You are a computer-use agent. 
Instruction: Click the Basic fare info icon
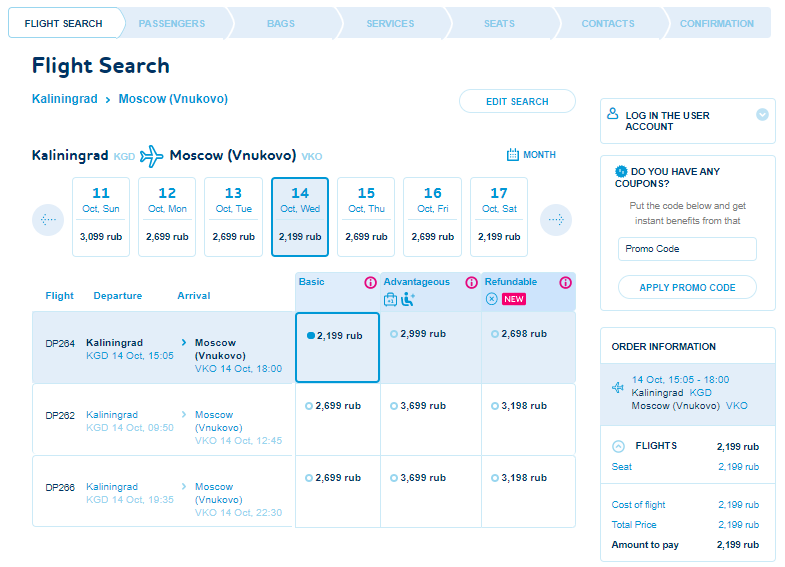370,283
